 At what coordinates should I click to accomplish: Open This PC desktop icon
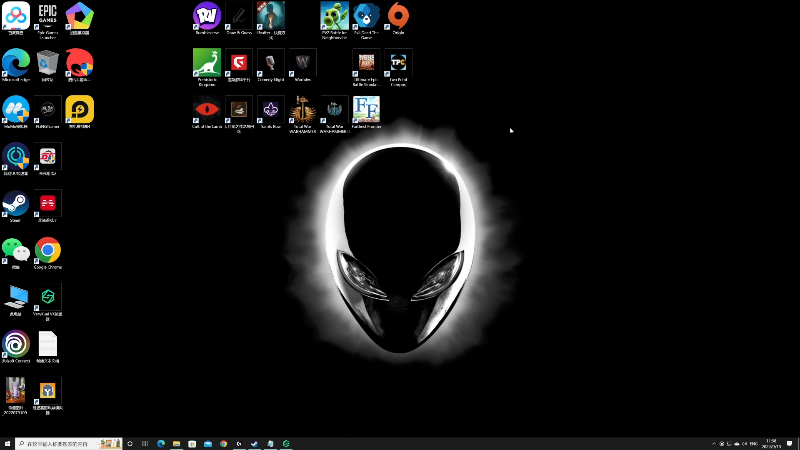point(16,298)
